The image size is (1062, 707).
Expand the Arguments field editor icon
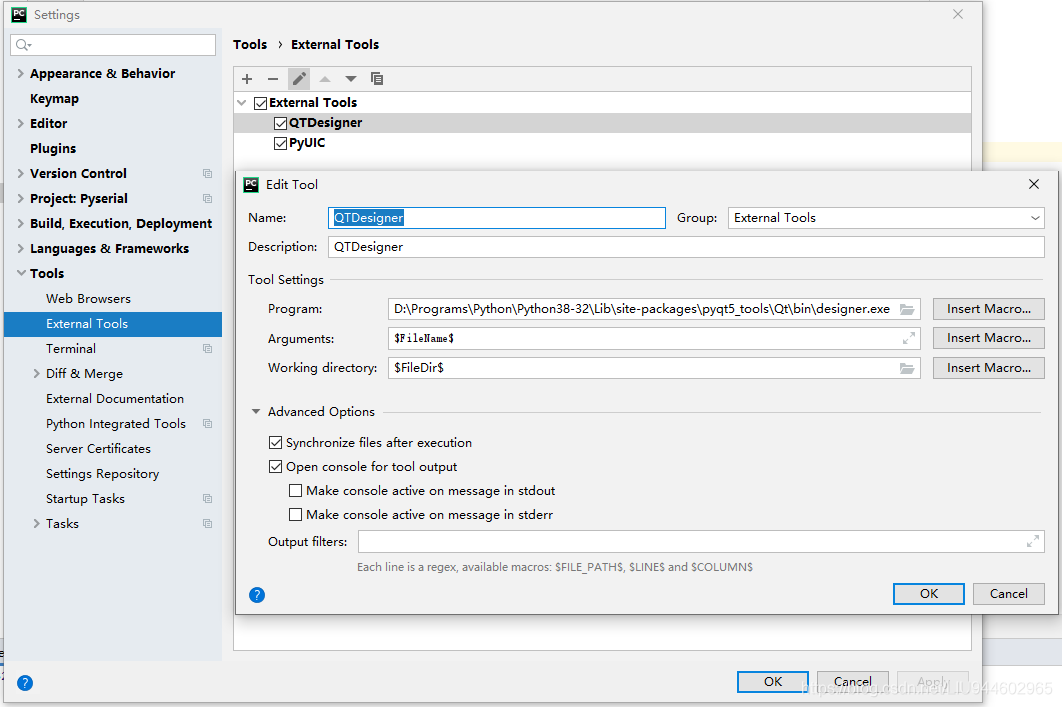pos(909,338)
